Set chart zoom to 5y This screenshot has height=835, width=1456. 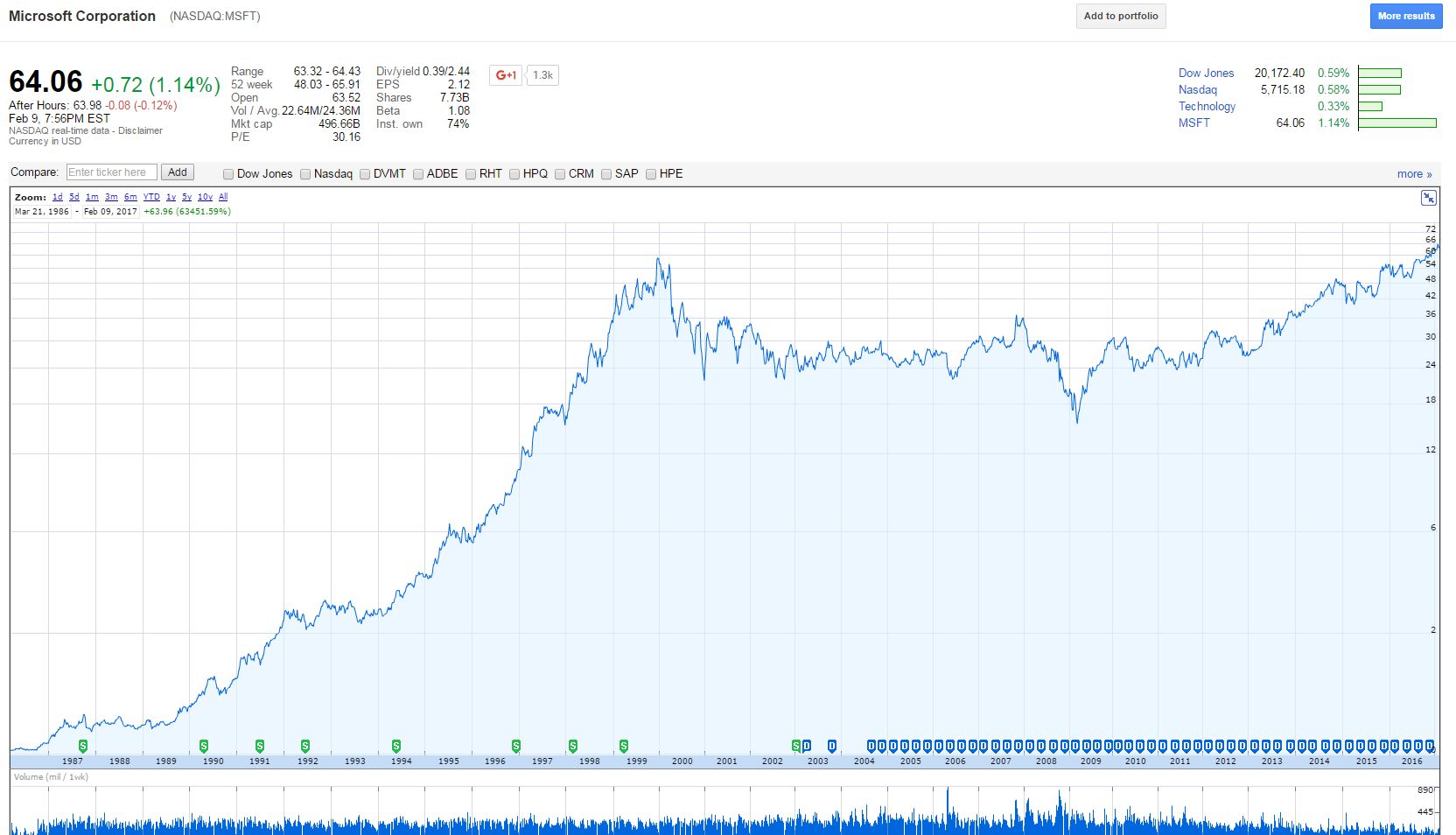186,198
